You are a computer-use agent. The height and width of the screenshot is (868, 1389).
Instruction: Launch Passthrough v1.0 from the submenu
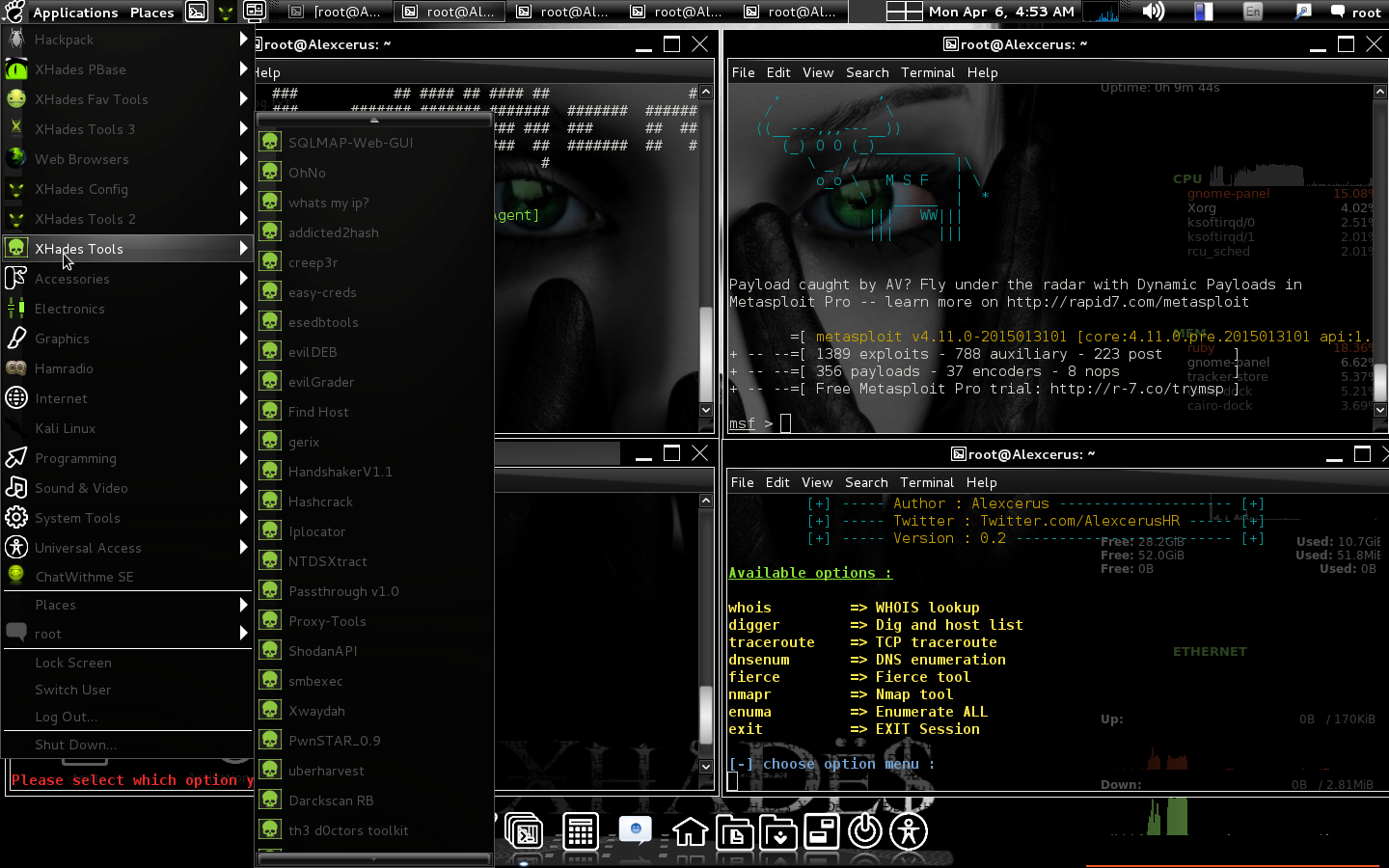pos(374,591)
